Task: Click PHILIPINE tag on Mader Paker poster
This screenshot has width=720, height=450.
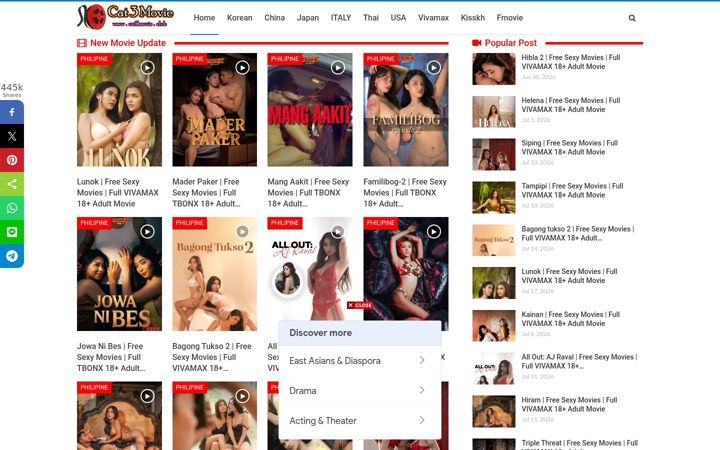Action: click(x=190, y=59)
